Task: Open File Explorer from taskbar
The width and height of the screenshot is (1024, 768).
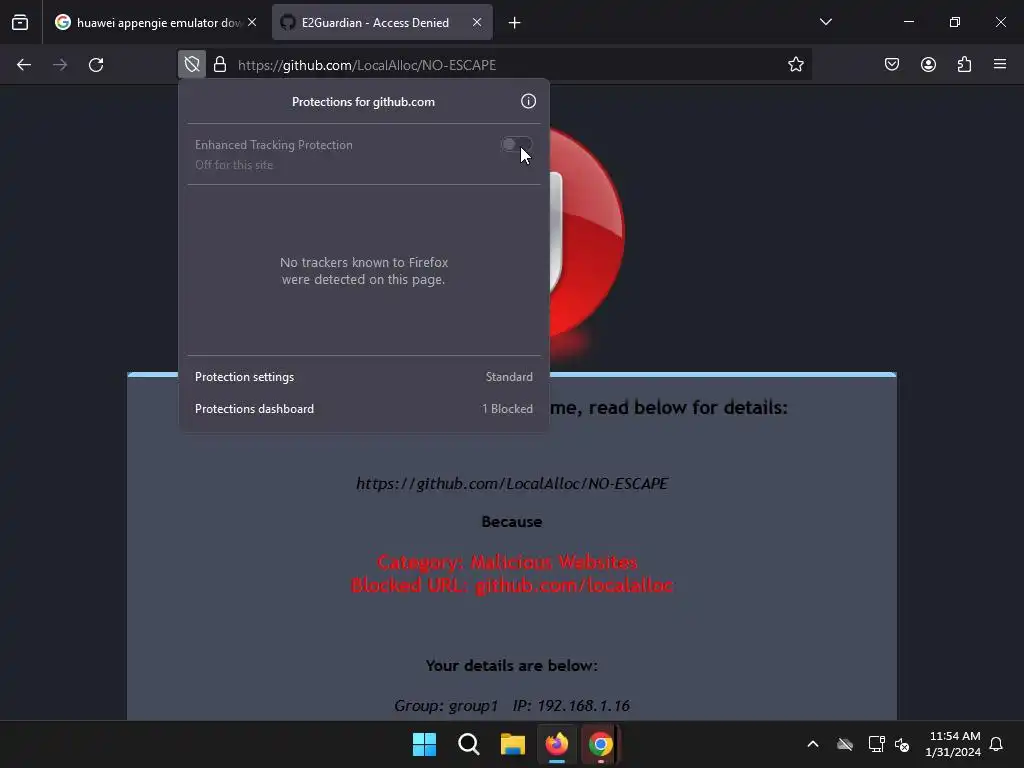Action: pos(513,744)
